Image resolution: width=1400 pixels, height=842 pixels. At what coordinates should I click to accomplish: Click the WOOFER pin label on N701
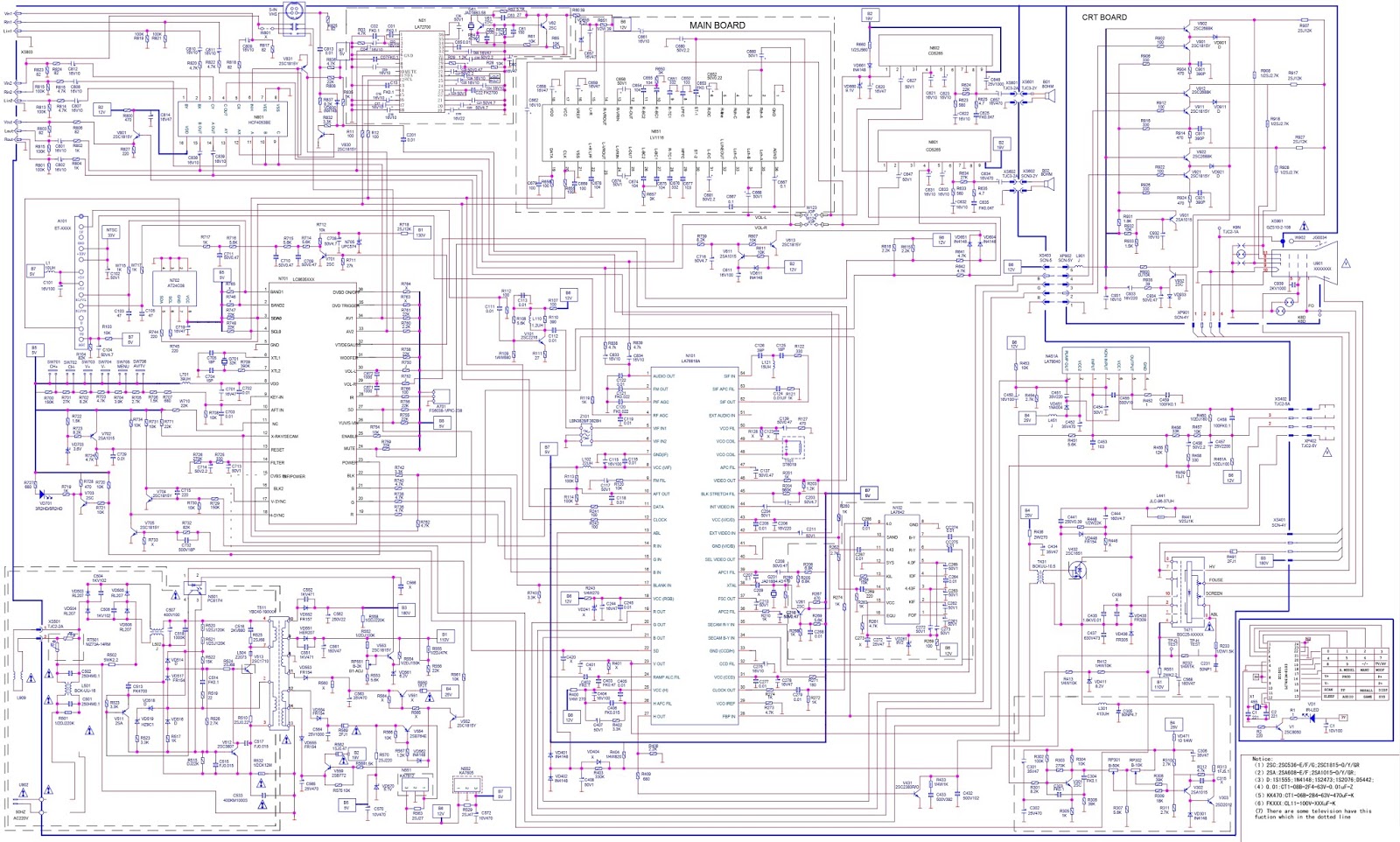point(347,357)
